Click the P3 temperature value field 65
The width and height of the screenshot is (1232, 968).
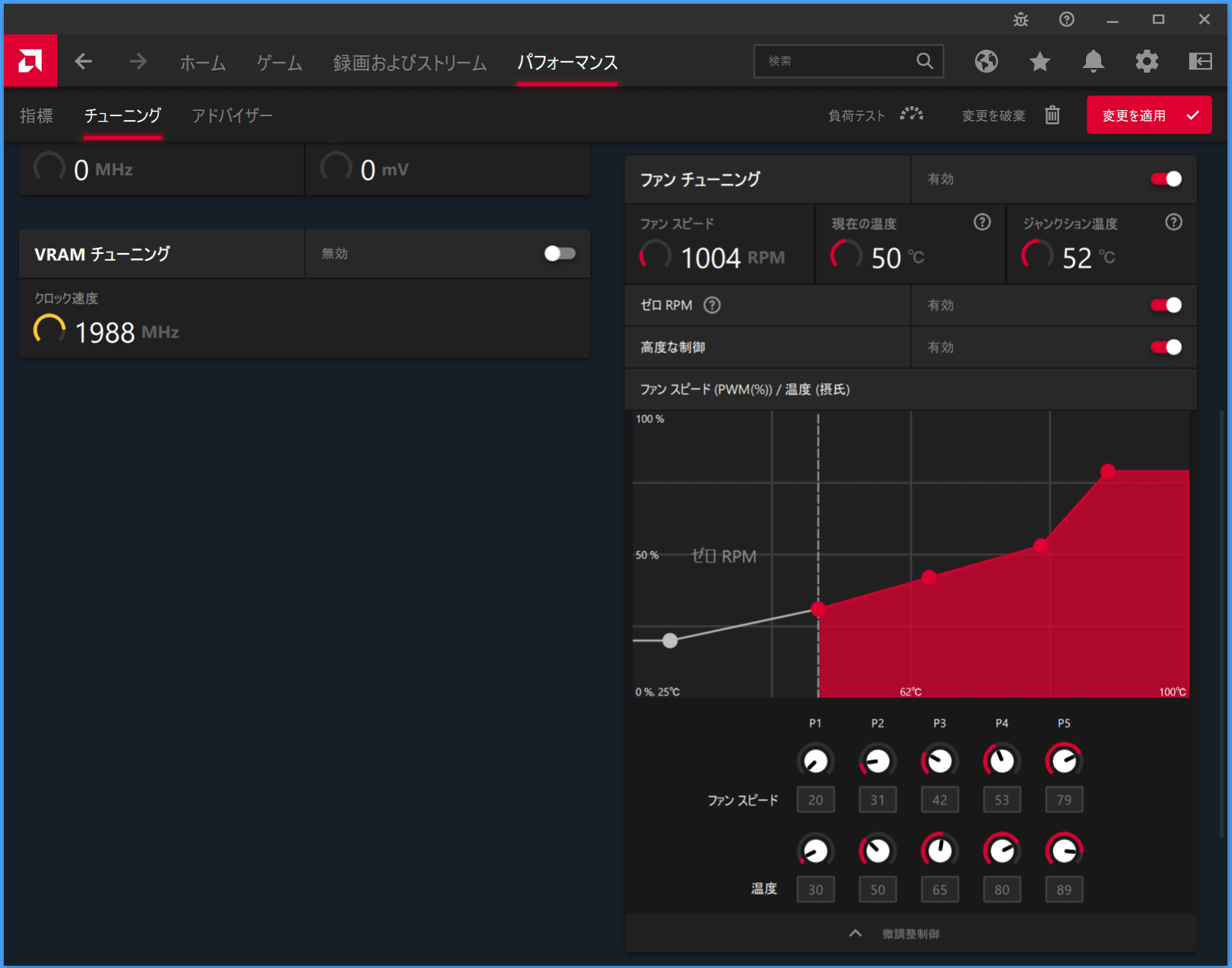939,889
